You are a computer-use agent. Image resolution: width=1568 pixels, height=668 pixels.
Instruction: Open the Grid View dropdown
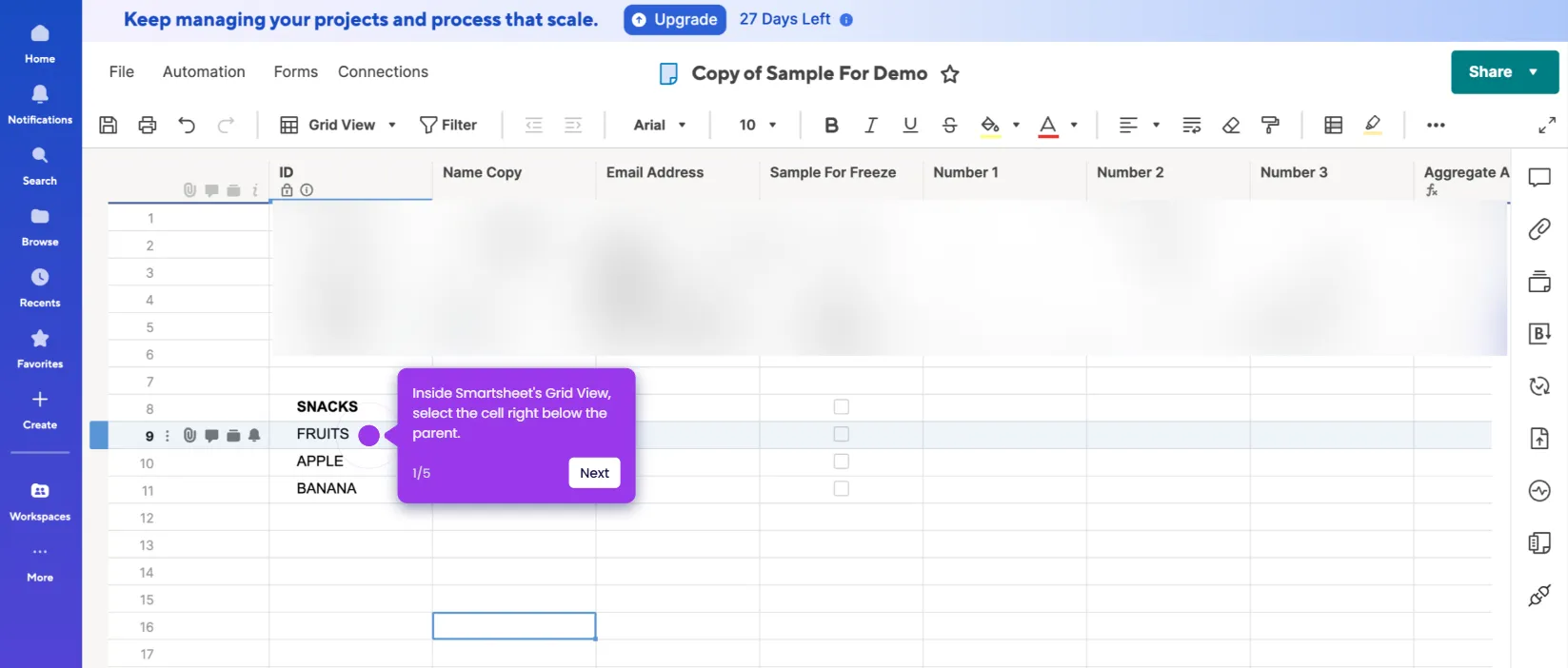[x=338, y=125]
